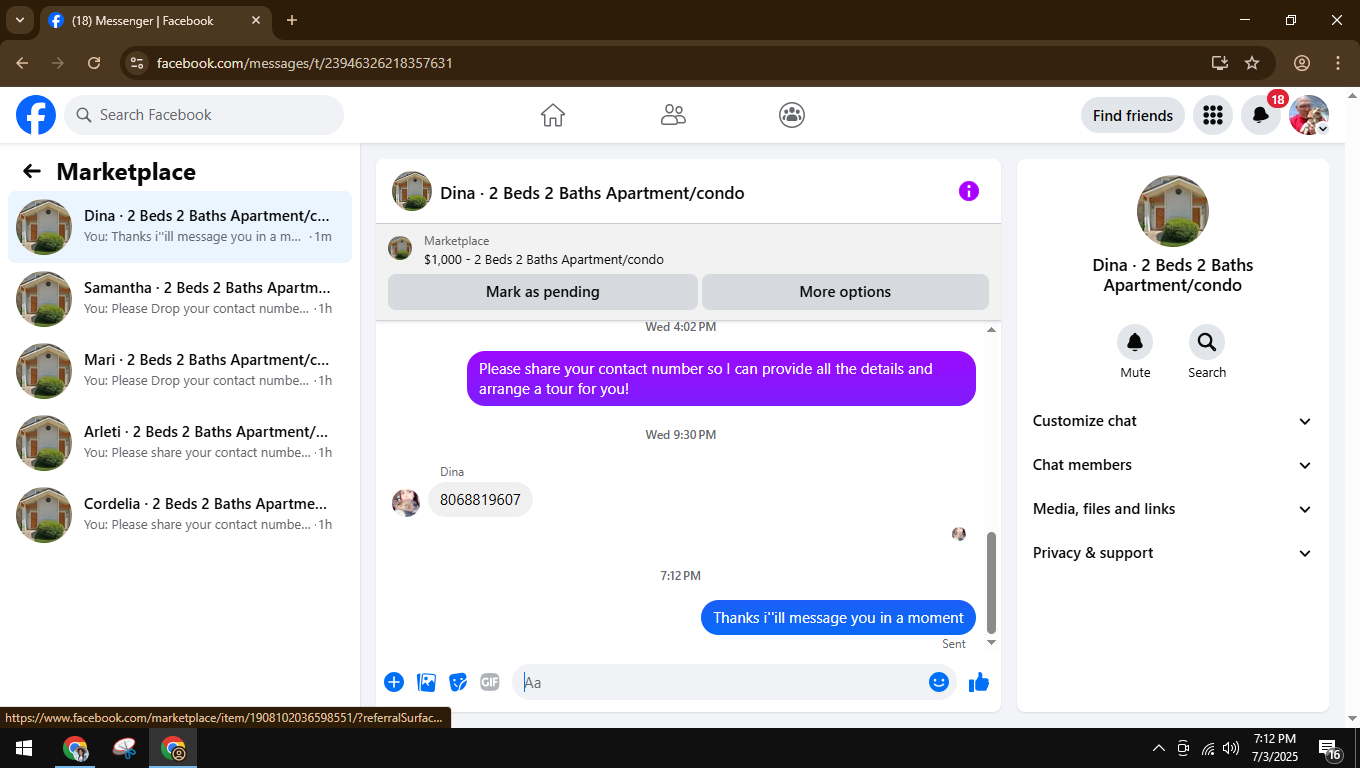Screen dimensions: 1360x768
Task: Click the back arrow beside Marketplace
Action: (x=32, y=171)
